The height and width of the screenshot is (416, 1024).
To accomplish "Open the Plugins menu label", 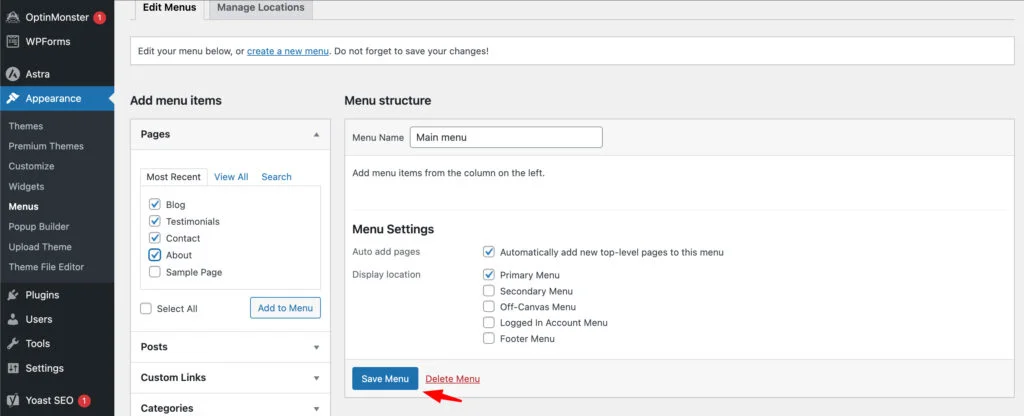I will (42, 295).
